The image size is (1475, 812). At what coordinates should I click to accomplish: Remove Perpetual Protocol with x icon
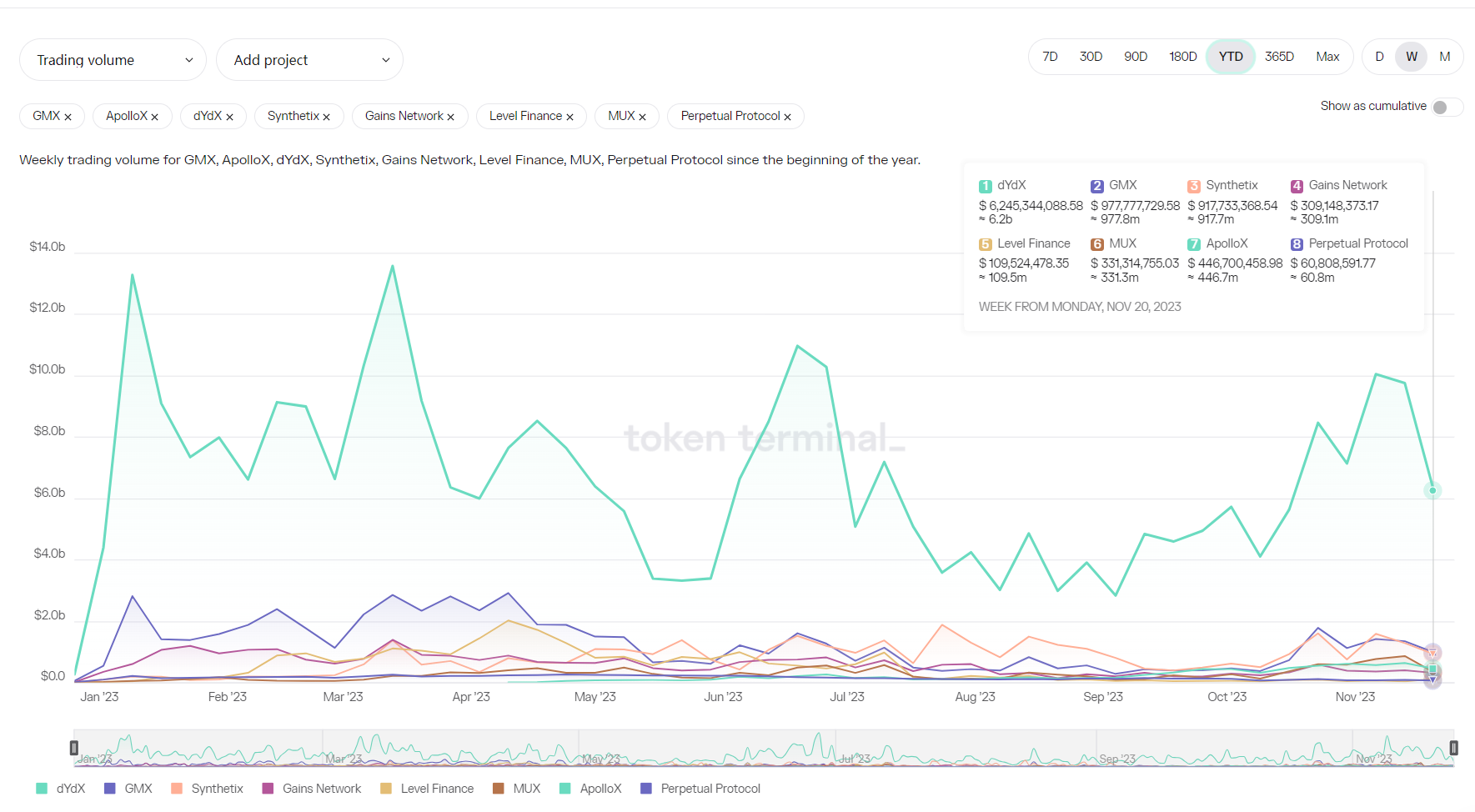click(787, 118)
